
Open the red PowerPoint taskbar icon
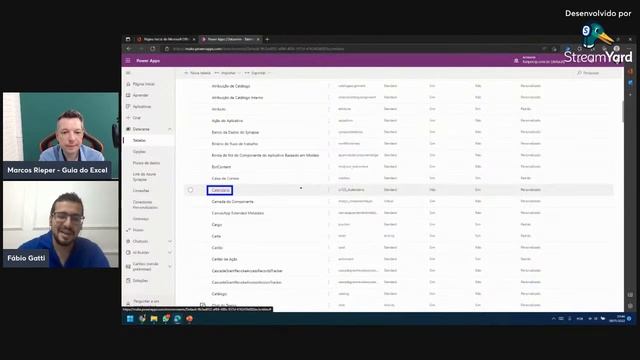tap(189, 319)
